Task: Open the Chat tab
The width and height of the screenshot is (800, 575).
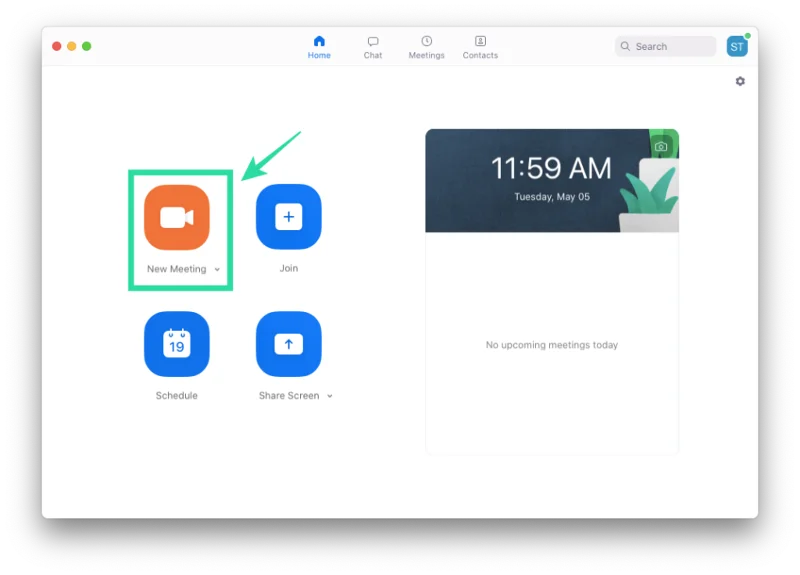Action: pos(373,47)
